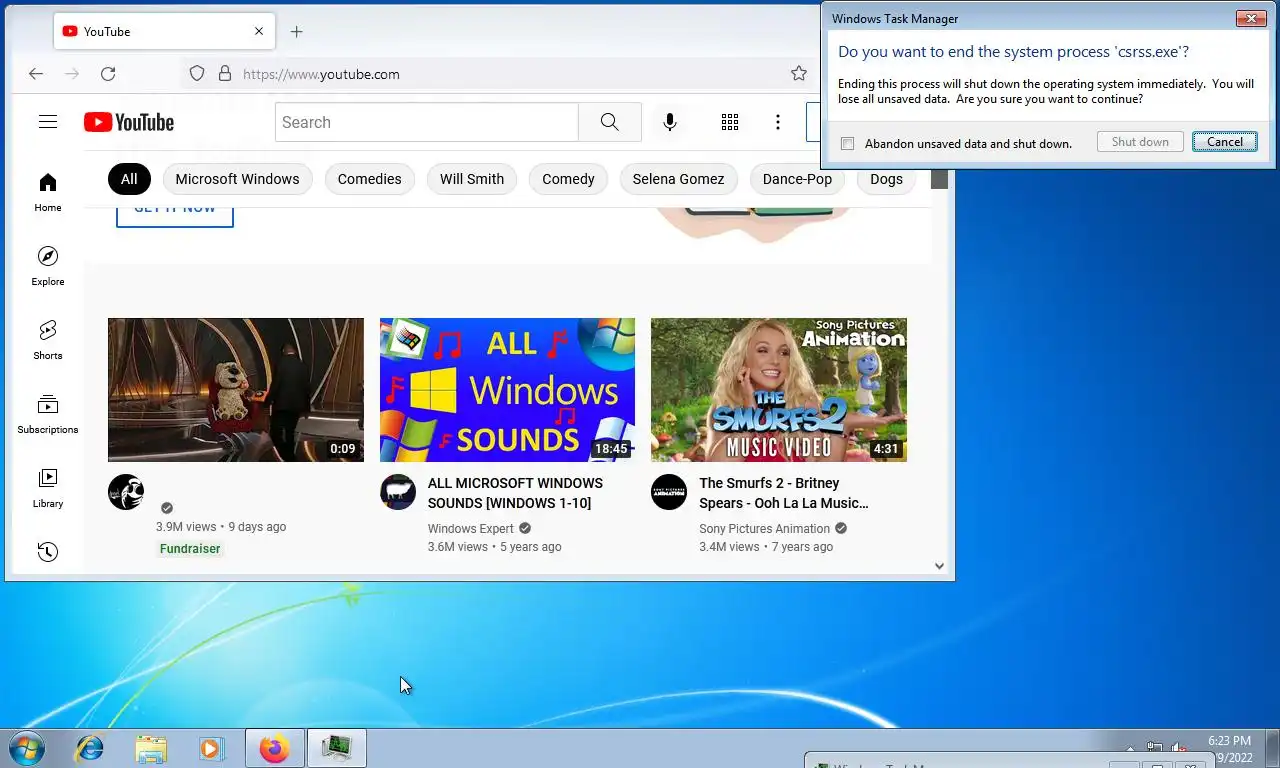Select the Dance-Pop chip
Viewport: 1280px width, 768px height.
(x=797, y=179)
